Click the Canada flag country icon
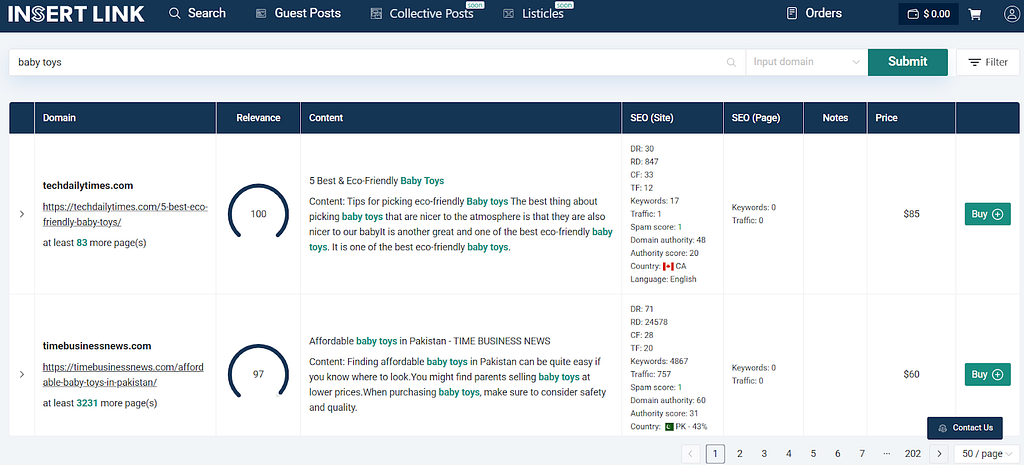This screenshot has width=1024, height=465. point(668,266)
